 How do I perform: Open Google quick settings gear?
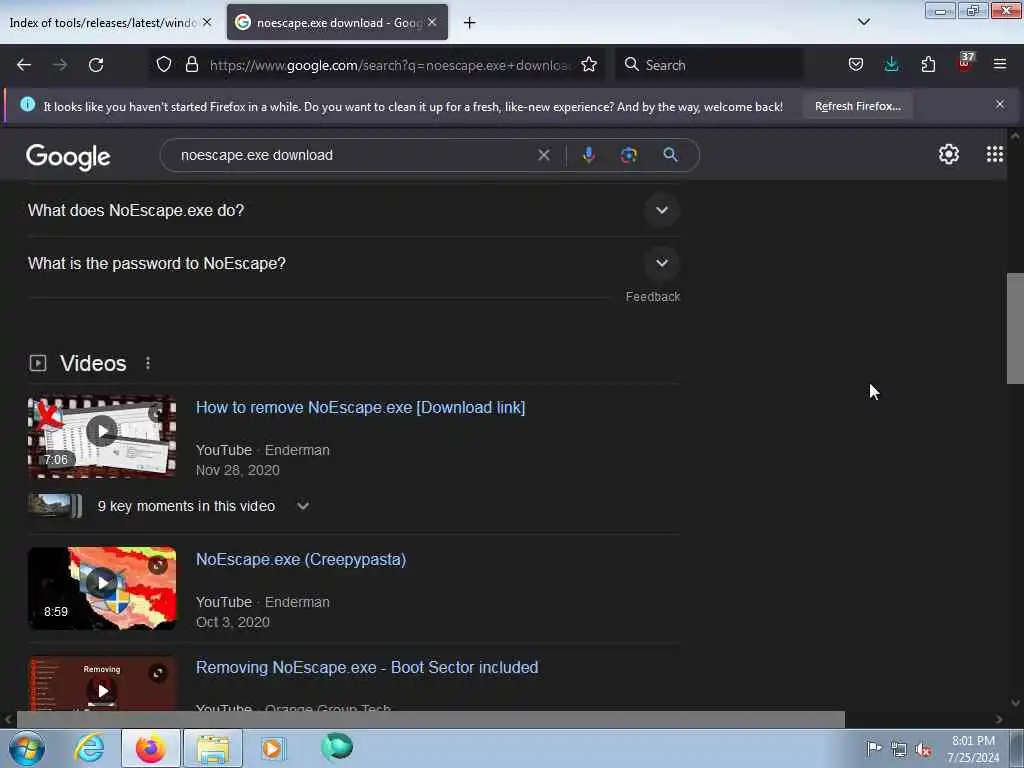948,155
